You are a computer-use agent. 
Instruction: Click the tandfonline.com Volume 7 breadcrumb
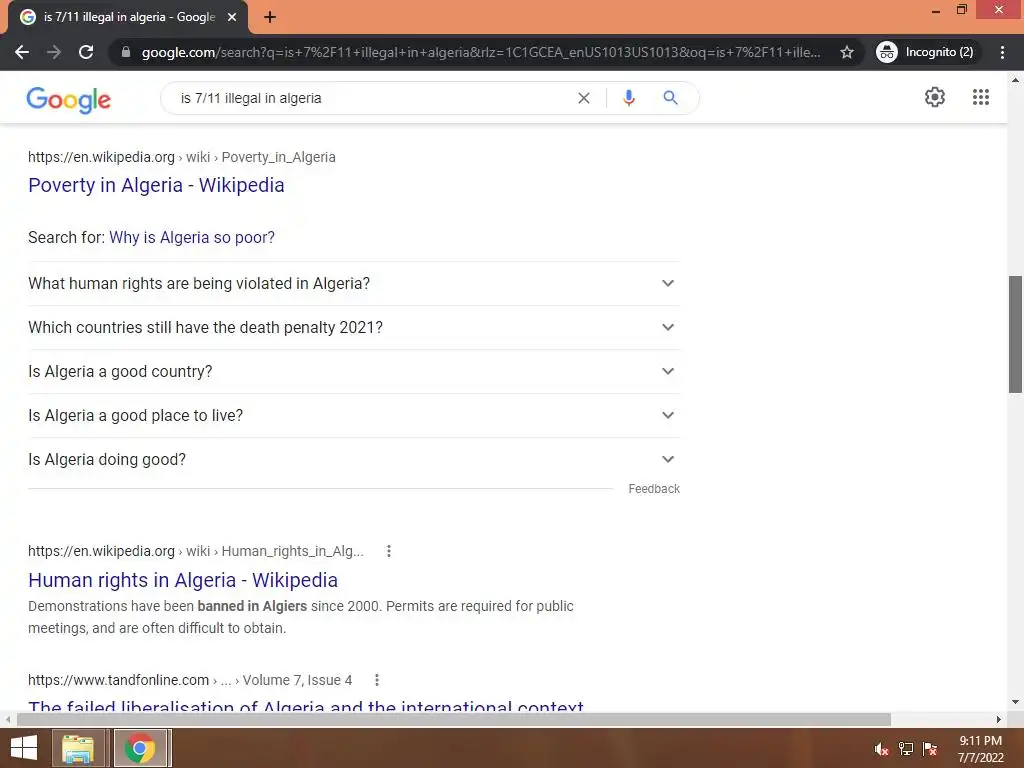tap(190, 680)
